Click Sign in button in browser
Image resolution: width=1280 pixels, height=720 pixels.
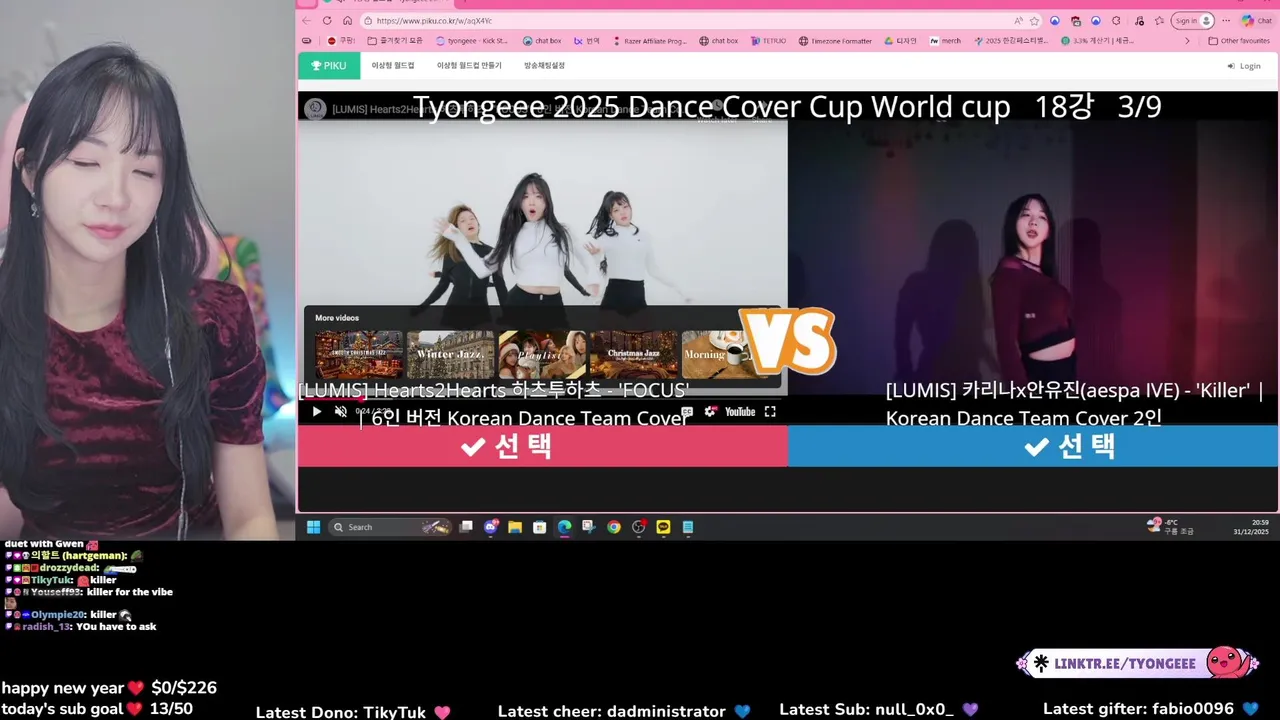[1193, 20]
